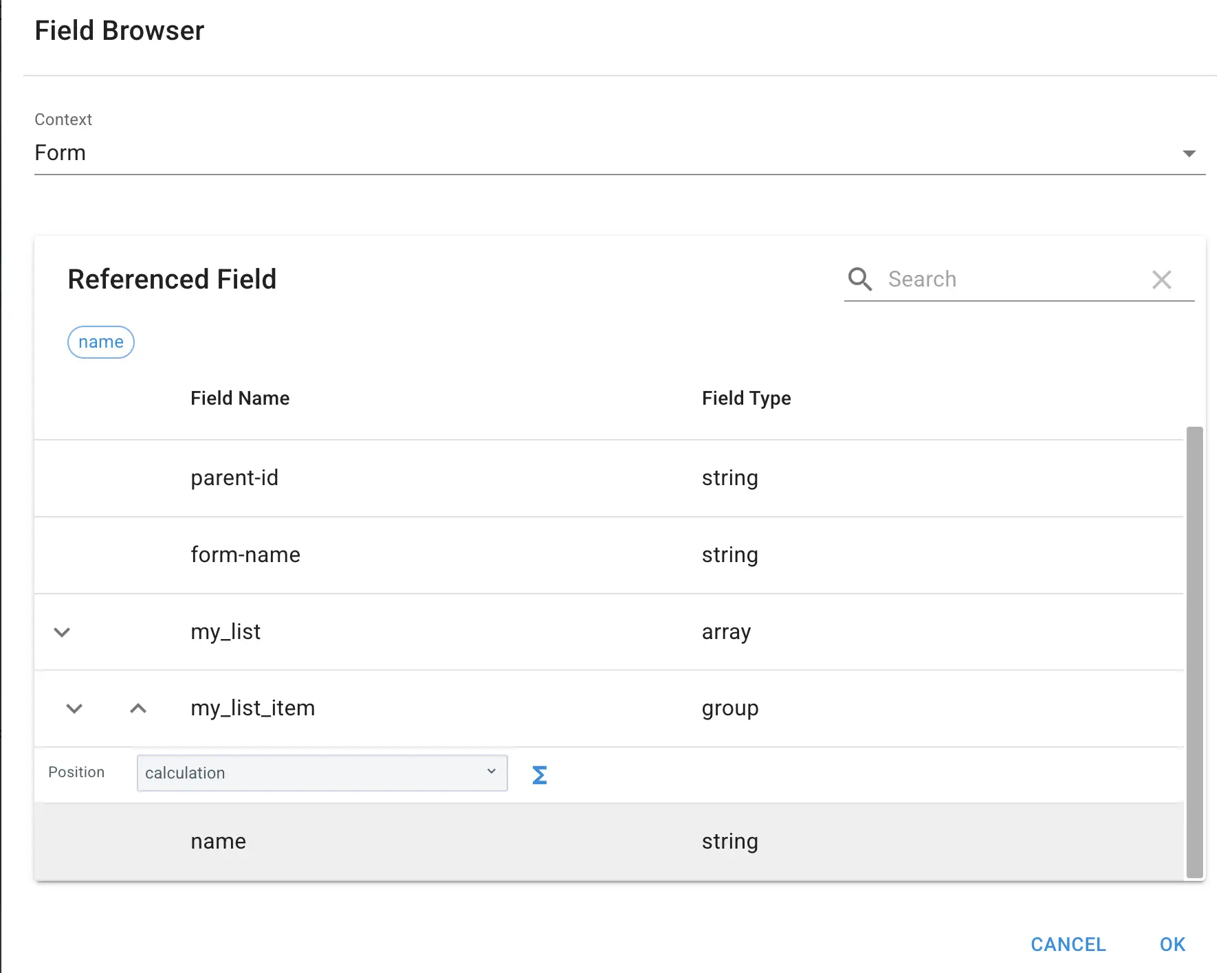Click the OK button
Screen dimensions: 1232x973
1172,944
